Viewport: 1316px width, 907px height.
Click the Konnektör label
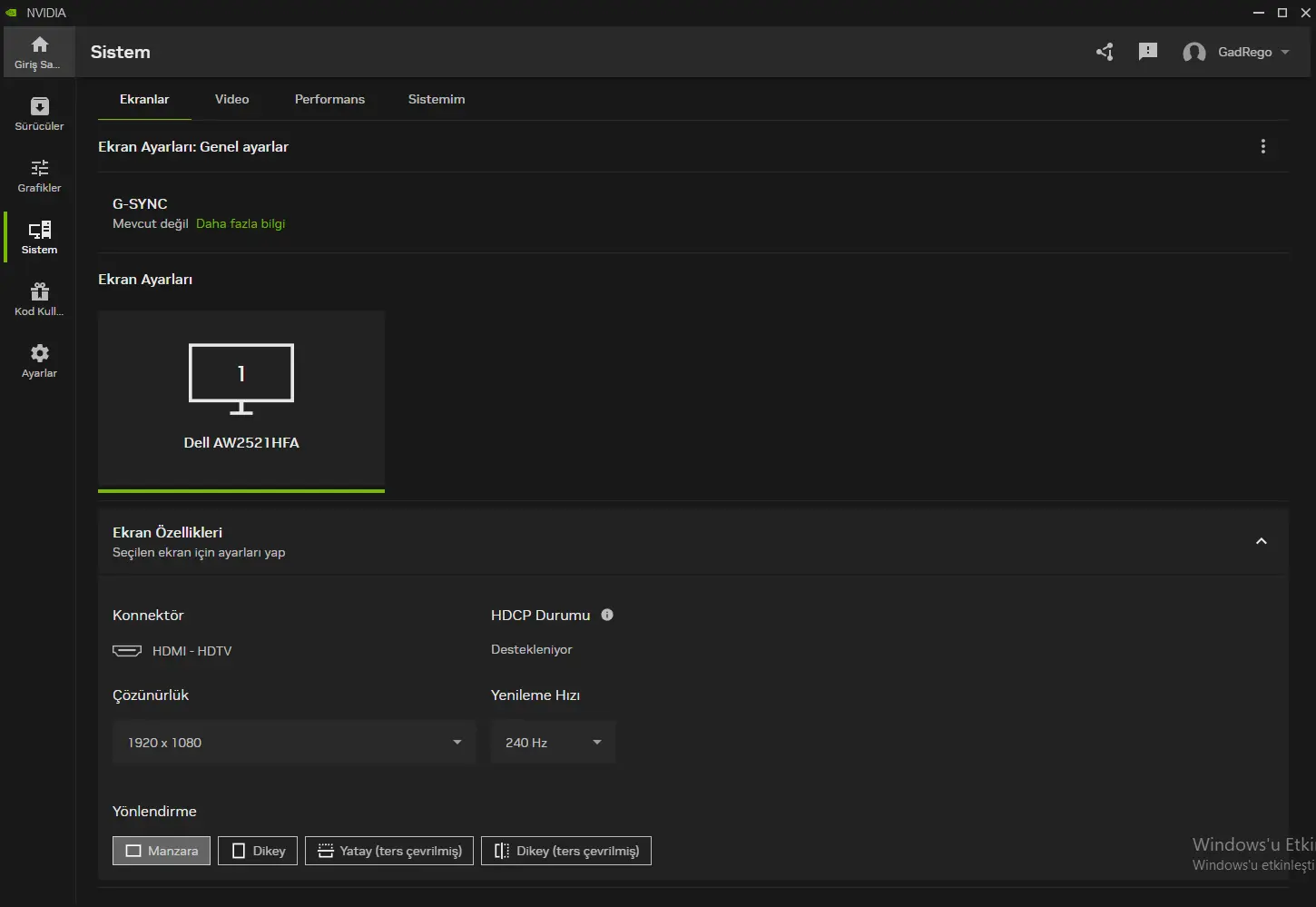click(x=148, y=615)
